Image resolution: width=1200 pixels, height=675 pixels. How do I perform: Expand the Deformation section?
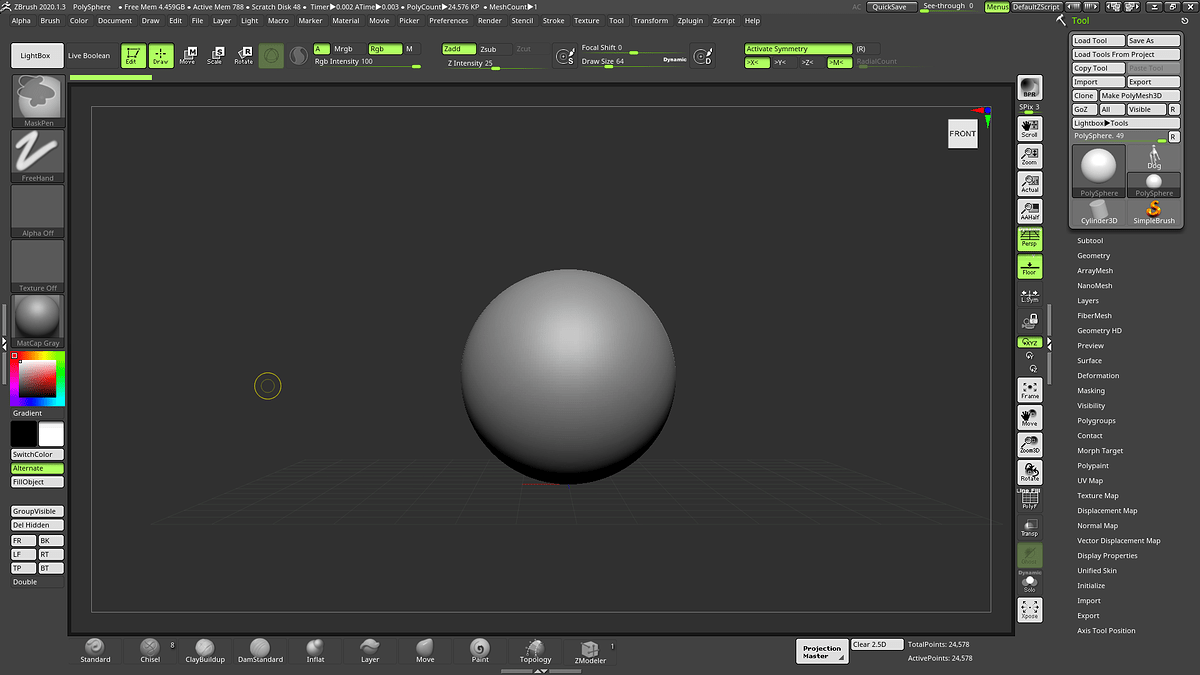pyautogui.click(x=1098, y=375)
